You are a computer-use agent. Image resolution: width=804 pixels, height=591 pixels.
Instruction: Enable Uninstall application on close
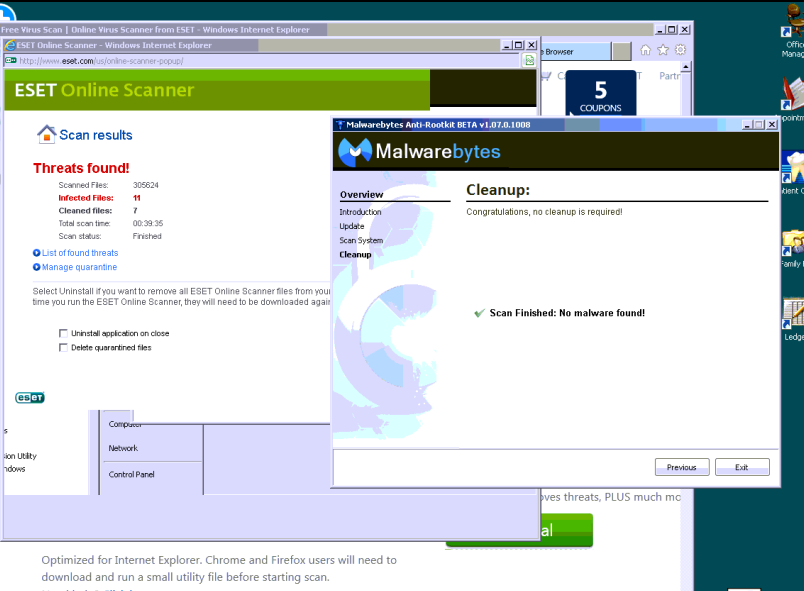point(63,333)
